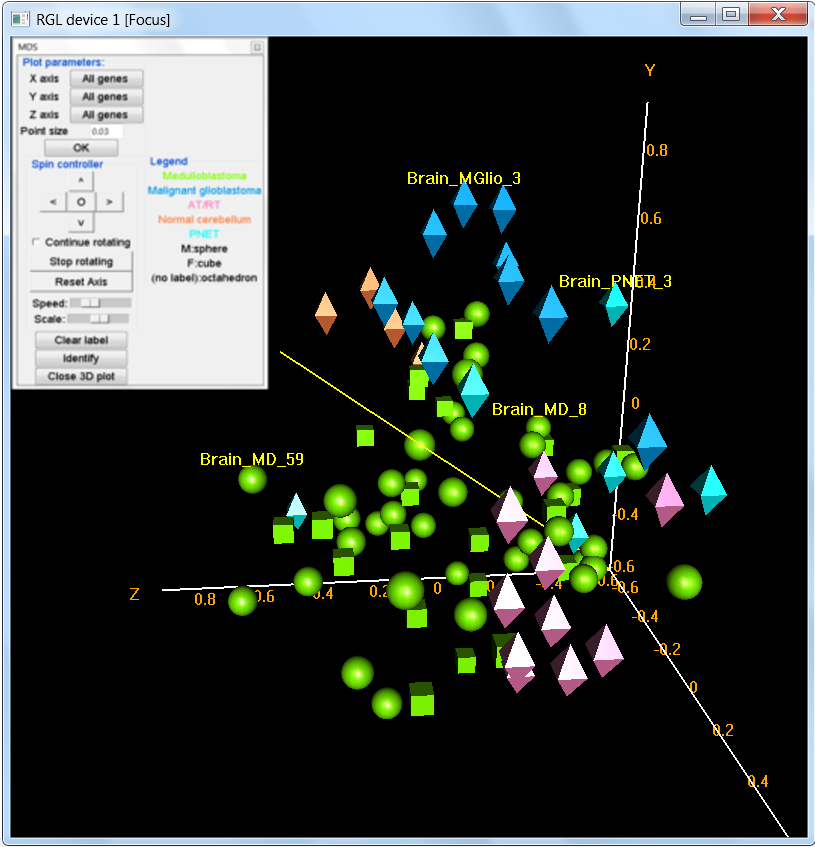Click the Close 3D plot button
815x847 pixels.
click(x=81, y=376)
